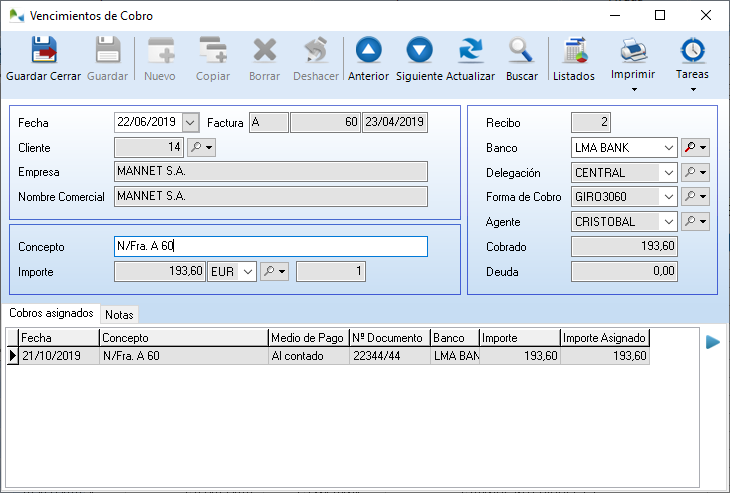This screenshot has height=493, width=730.
Task: Select the Cobros asignados tab
Action: (x=50, y=313)
